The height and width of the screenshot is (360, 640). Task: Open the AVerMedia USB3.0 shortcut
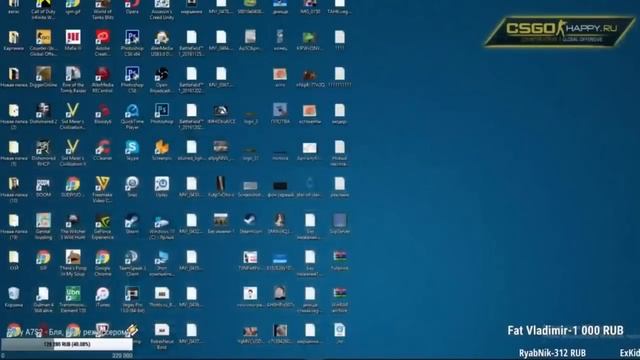162,42
